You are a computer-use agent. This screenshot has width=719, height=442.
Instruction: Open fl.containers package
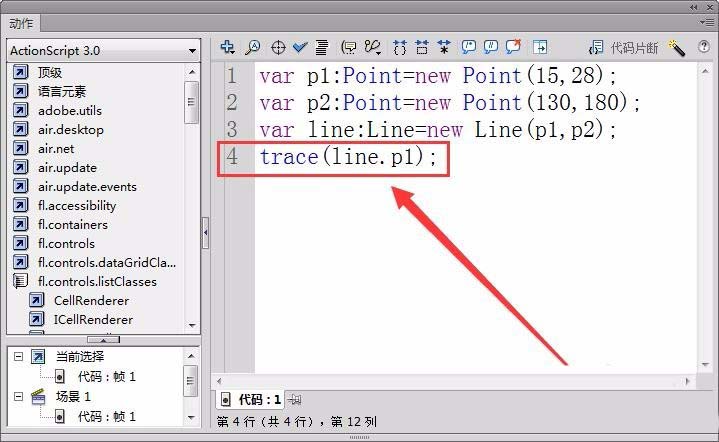pos(72,225)
